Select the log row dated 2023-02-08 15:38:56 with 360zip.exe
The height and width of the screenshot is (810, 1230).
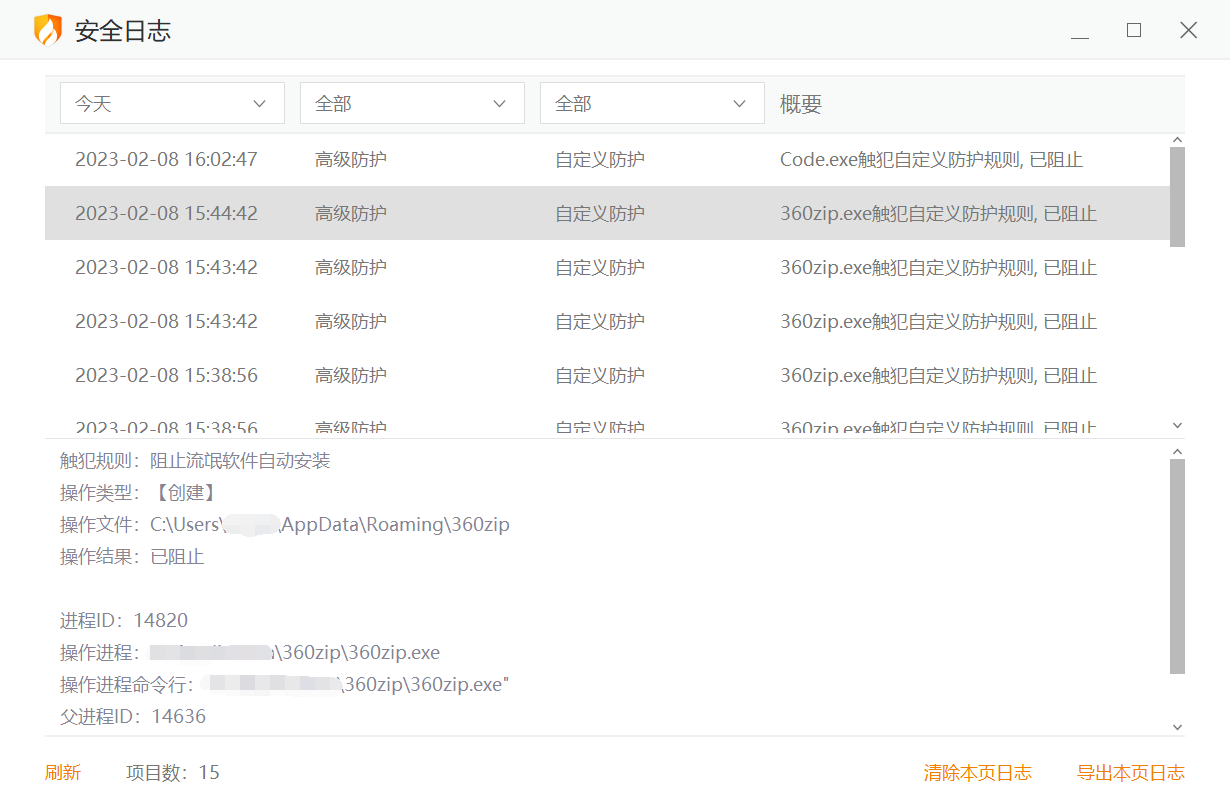pos(607,375)
